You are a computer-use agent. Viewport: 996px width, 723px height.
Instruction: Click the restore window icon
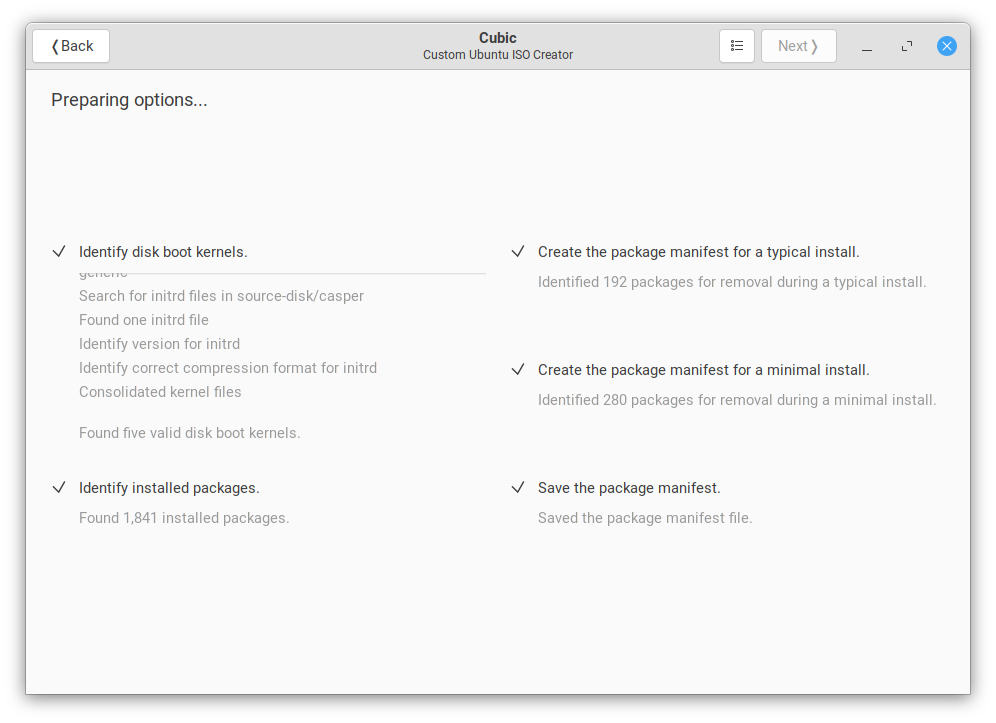tap(906, 46)
